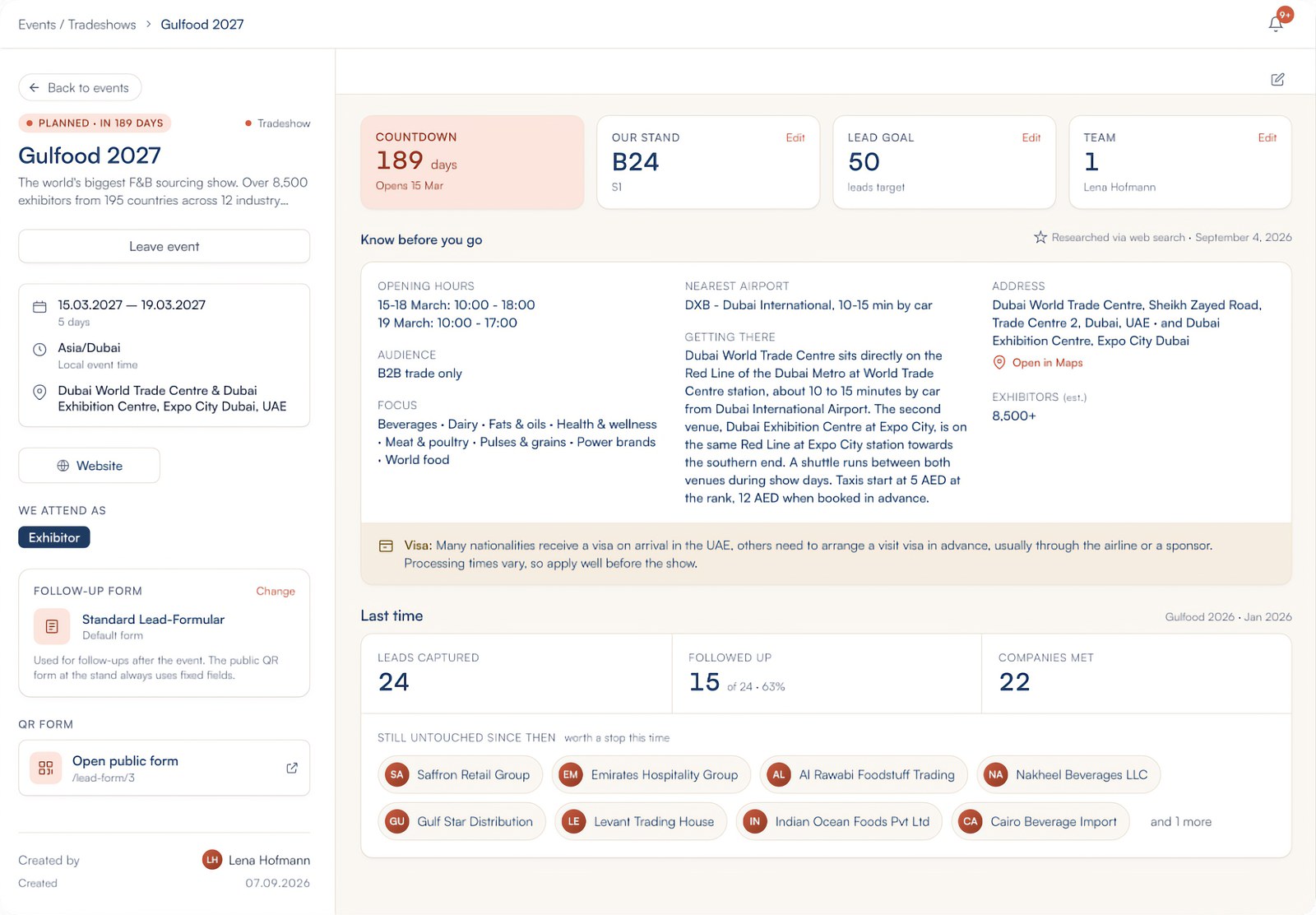Open Levant Trading House chip
The width and height of the screenshot is (1316, 915).
641,821
